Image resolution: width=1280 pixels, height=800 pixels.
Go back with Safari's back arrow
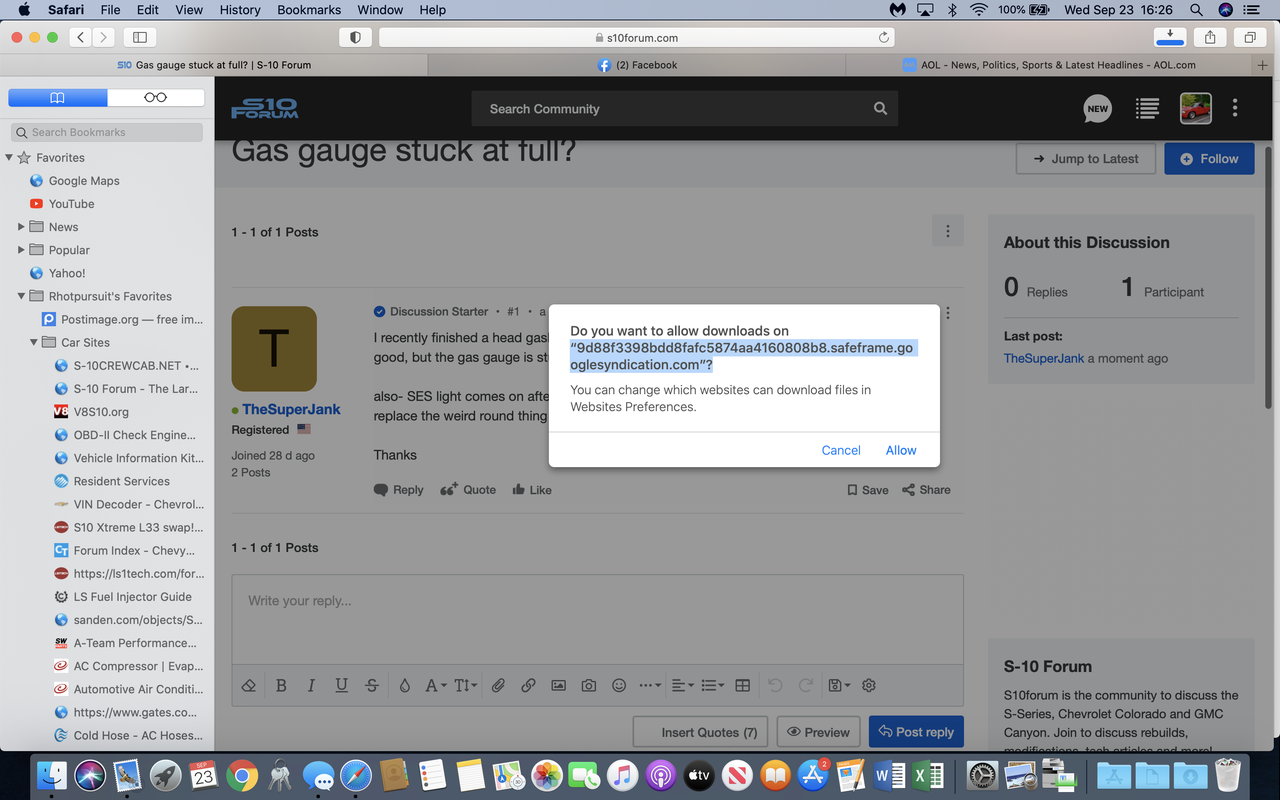(81, 37)
